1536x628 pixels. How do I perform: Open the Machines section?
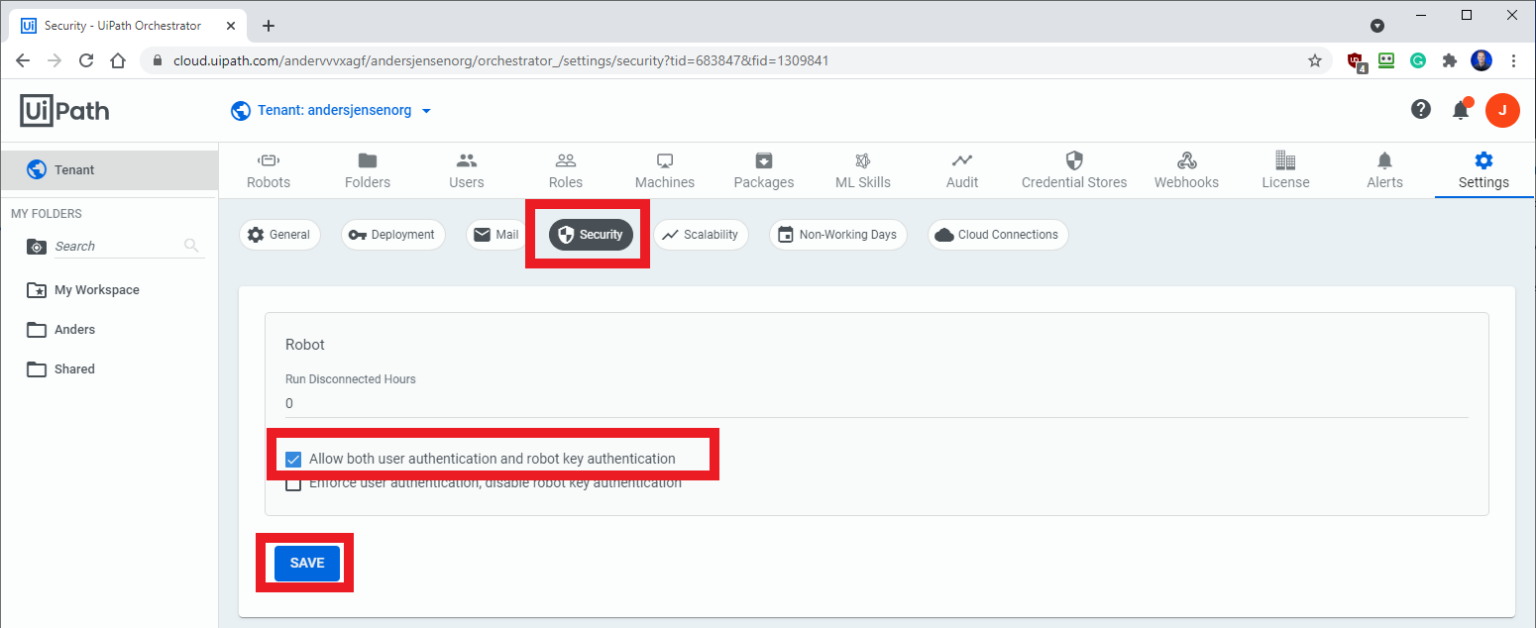pyautogui.click(x=664, y=169)
